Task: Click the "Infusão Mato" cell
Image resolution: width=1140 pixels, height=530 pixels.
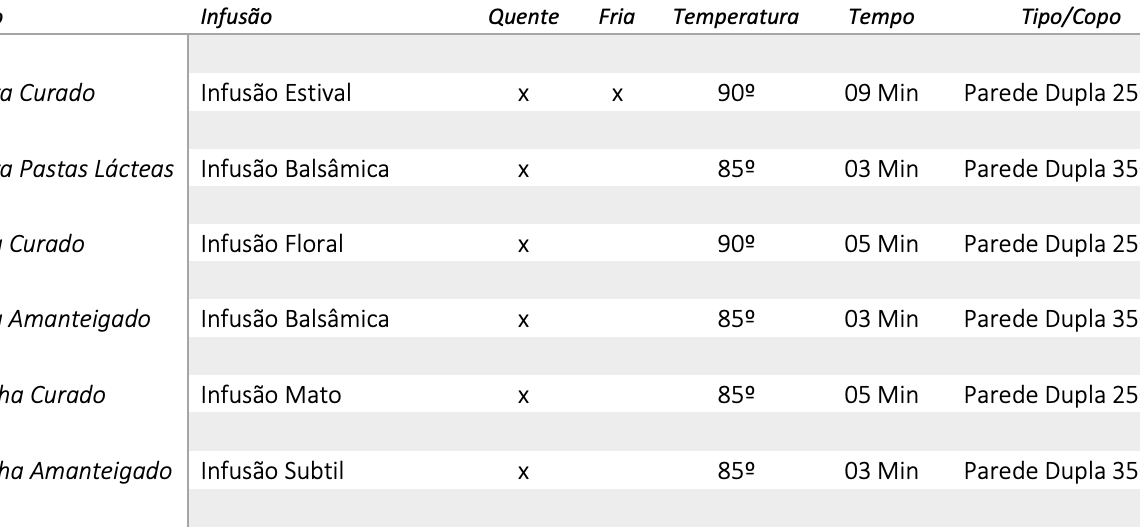Action: point(271,395)
